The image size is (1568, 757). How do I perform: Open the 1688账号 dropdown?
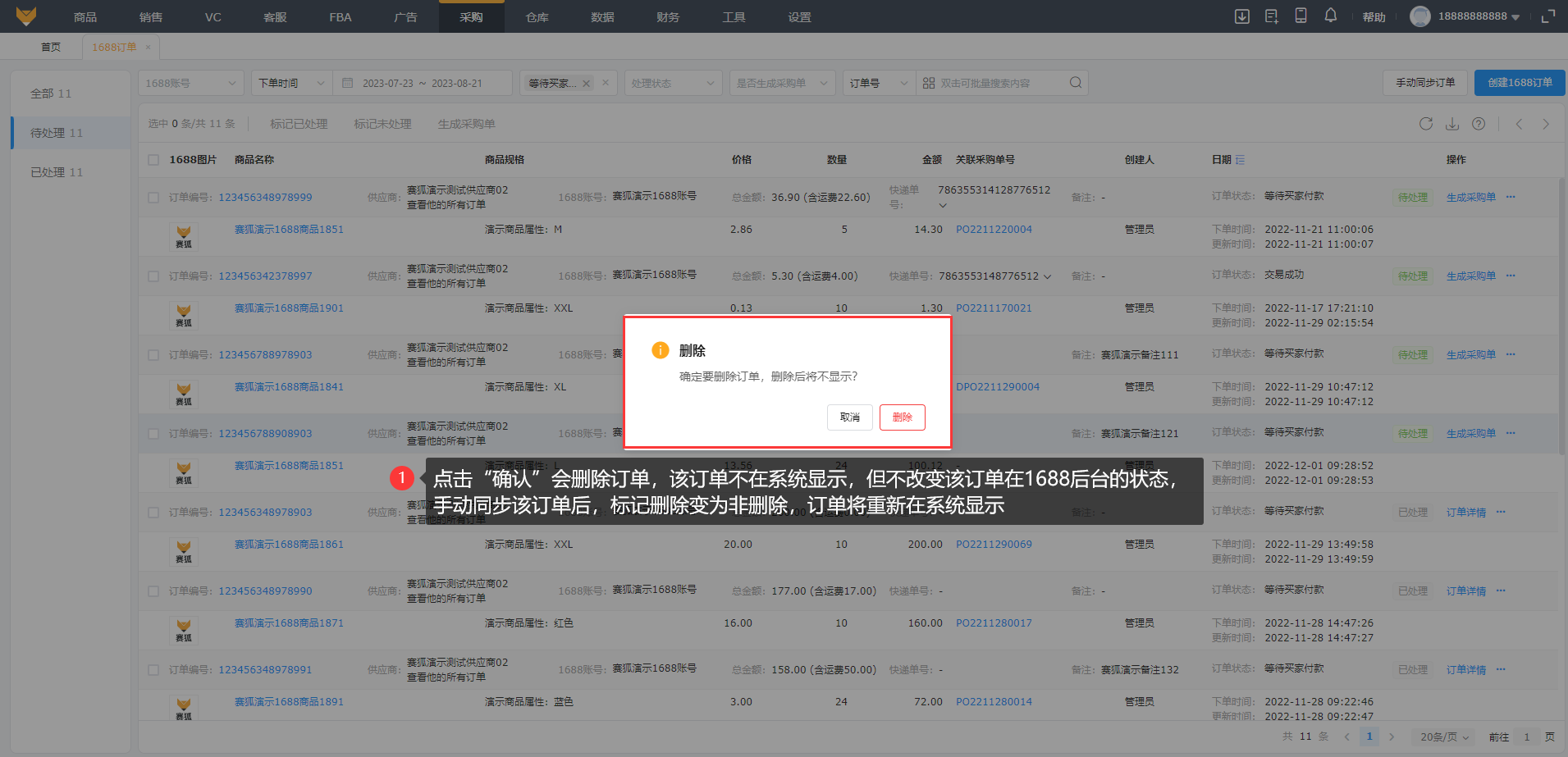coord(191,83)
